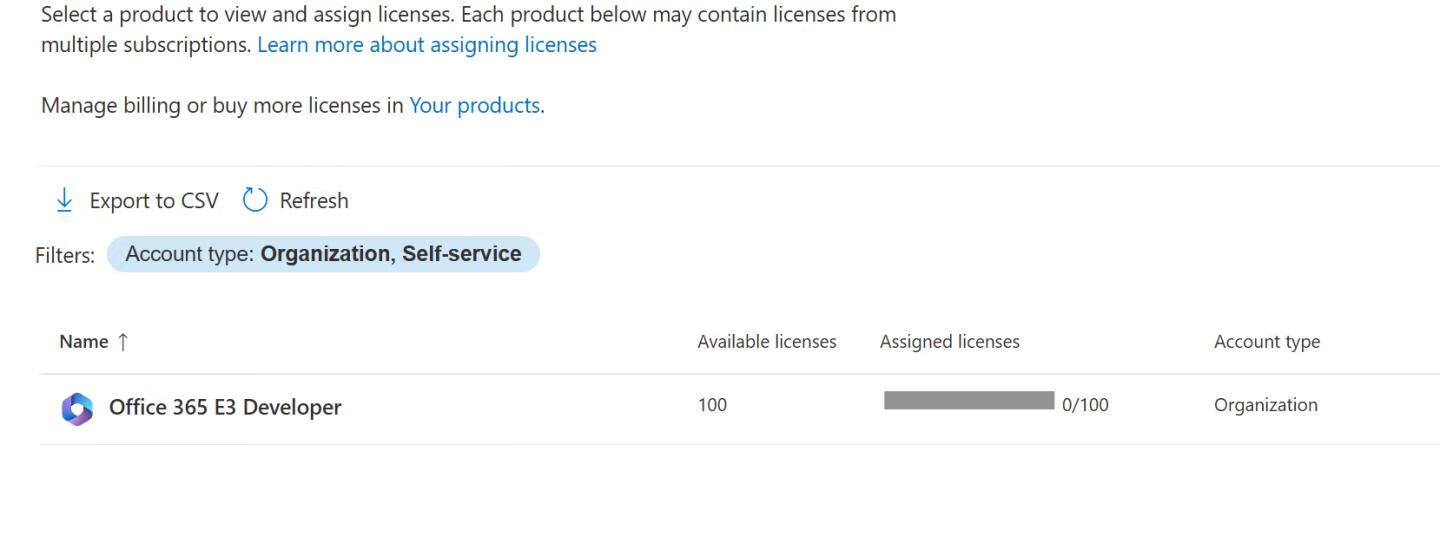Screen dimensions: 1440x543
Task: Open Learn more about assigning licenses link
Action: click(x=426, y=45)
